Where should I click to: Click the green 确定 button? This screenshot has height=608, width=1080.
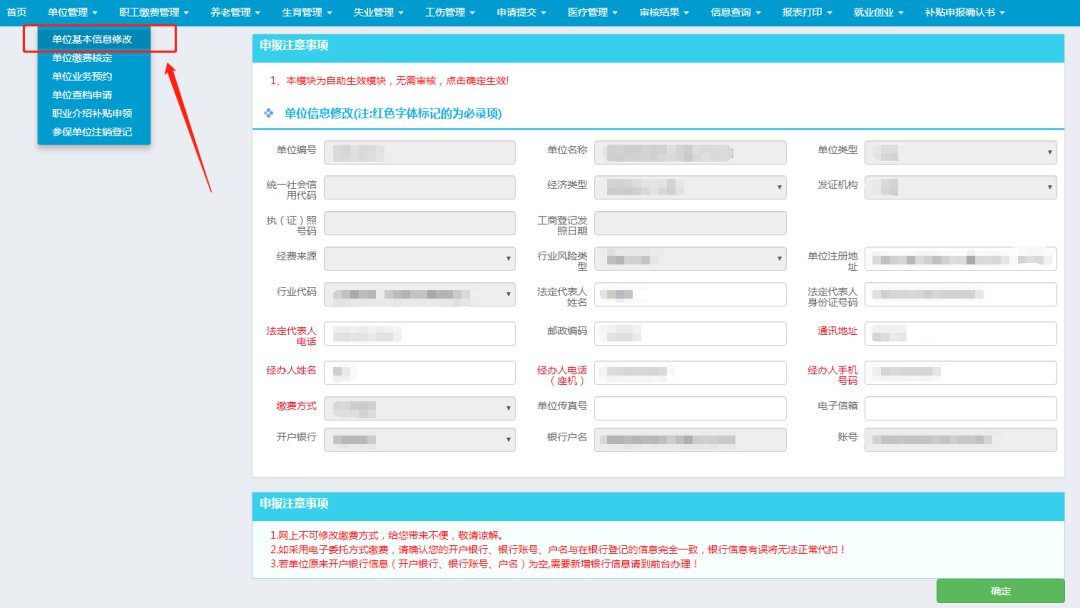pos(1000,590)
